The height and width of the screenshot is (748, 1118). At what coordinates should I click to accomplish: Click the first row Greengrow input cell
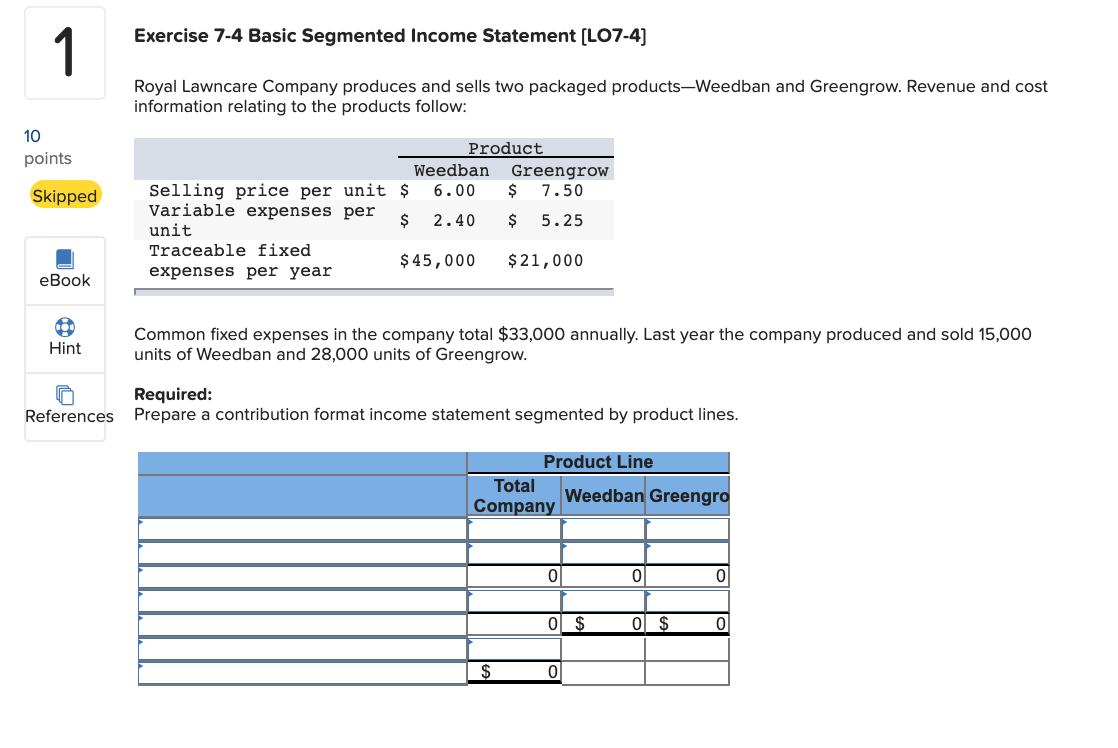point(687,528)
